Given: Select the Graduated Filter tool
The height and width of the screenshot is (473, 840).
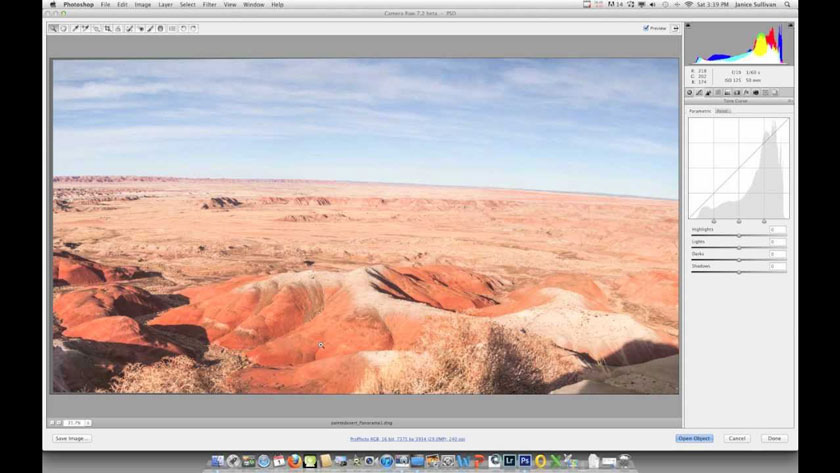Looking at the screenshot, I should 160,28.
